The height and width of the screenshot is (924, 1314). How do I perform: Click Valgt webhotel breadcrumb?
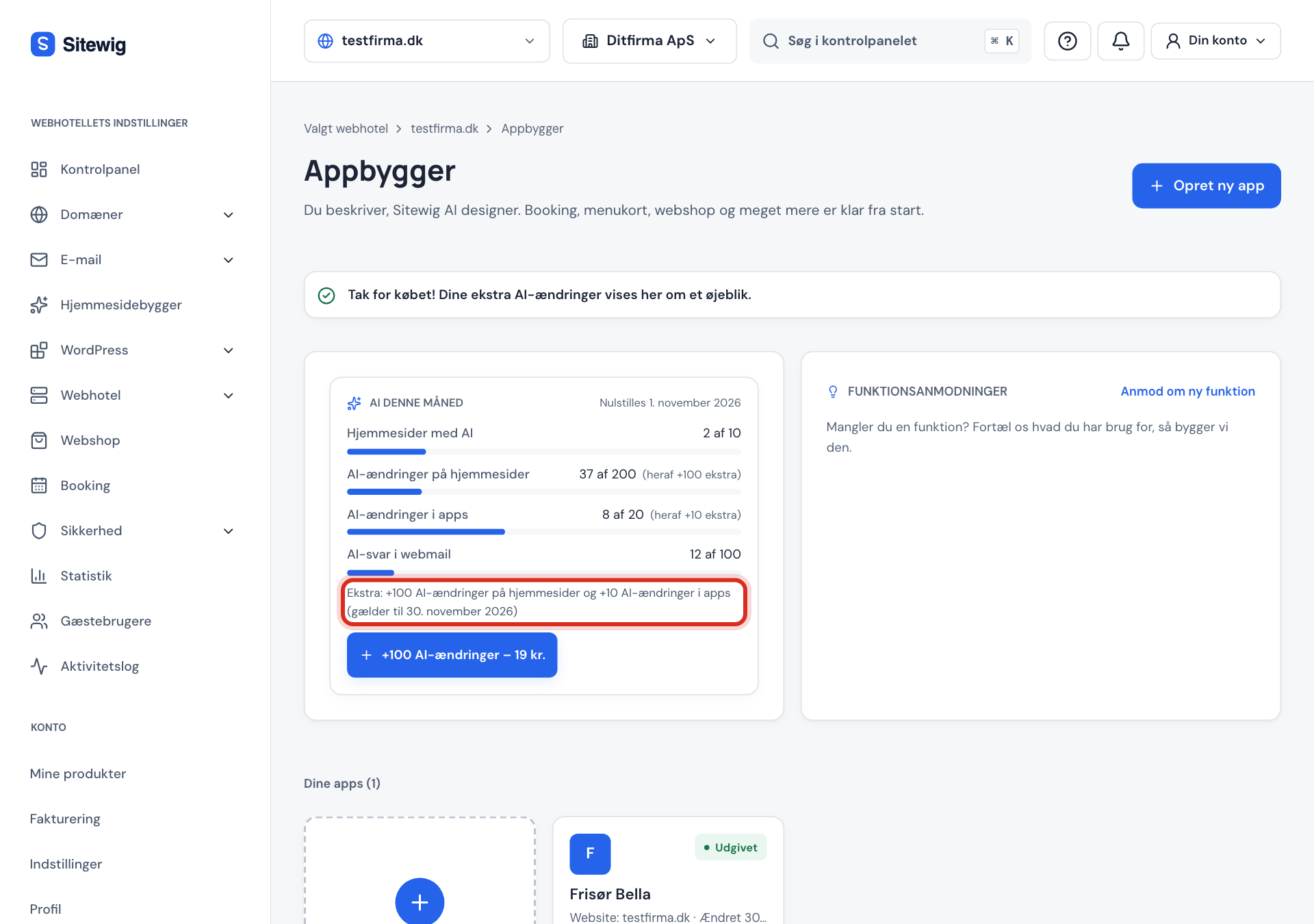[x=346, y=129]
